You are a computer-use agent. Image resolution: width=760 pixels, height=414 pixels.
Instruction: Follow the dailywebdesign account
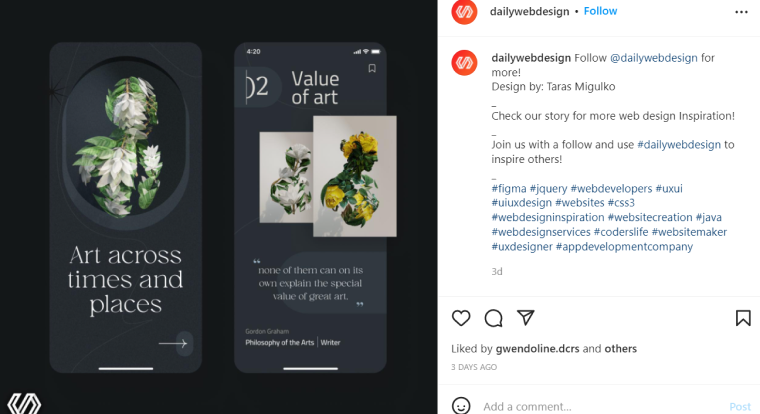(600, 11)
